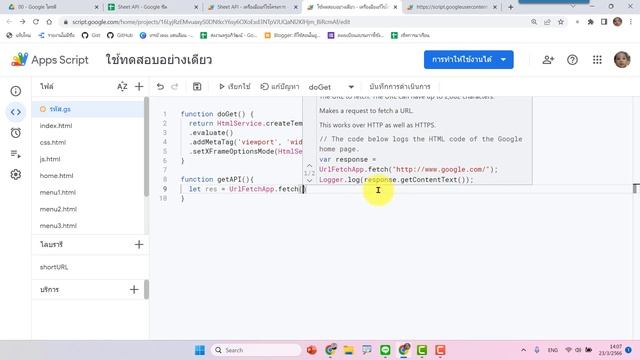Open File Explorer from the taskbar
The image size is (640, 360).
(x=348, y=350)
